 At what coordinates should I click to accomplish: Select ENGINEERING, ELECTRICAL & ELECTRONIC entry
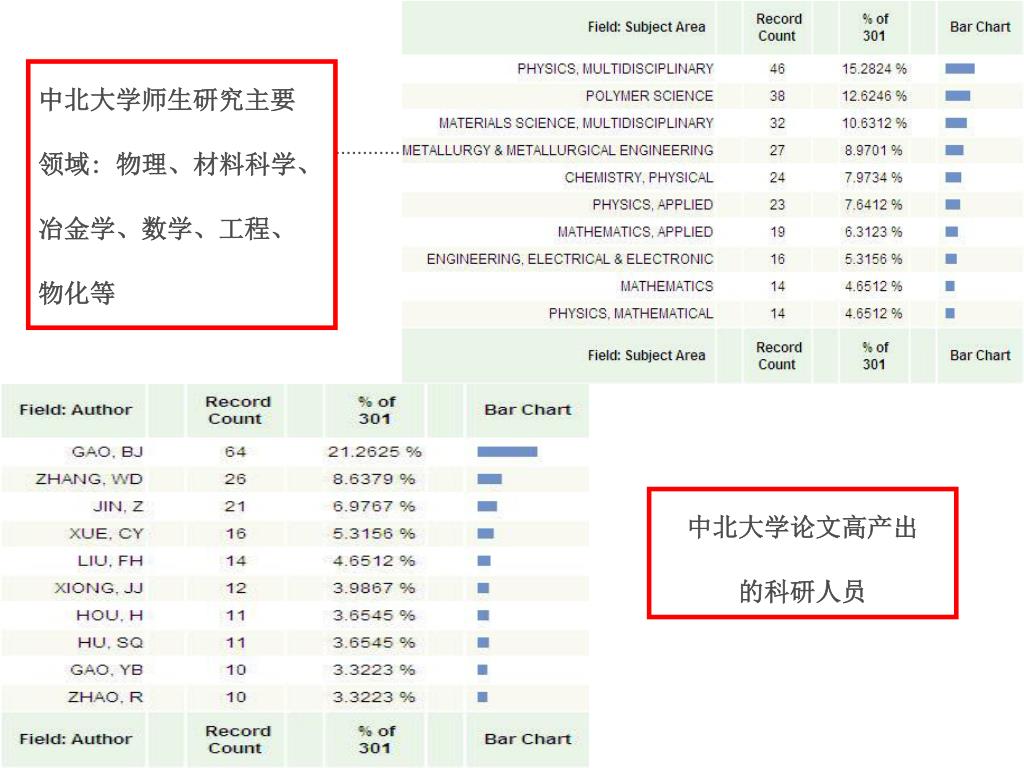pos(569,259)
